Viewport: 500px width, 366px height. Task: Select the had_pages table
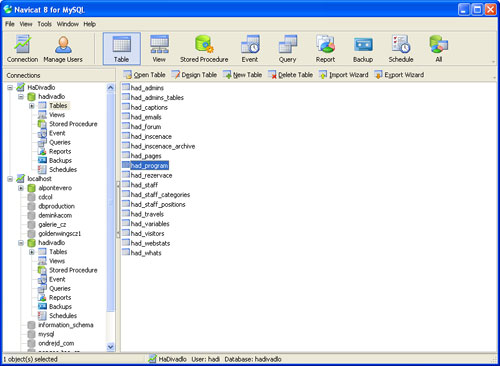[x=142, y=156]
